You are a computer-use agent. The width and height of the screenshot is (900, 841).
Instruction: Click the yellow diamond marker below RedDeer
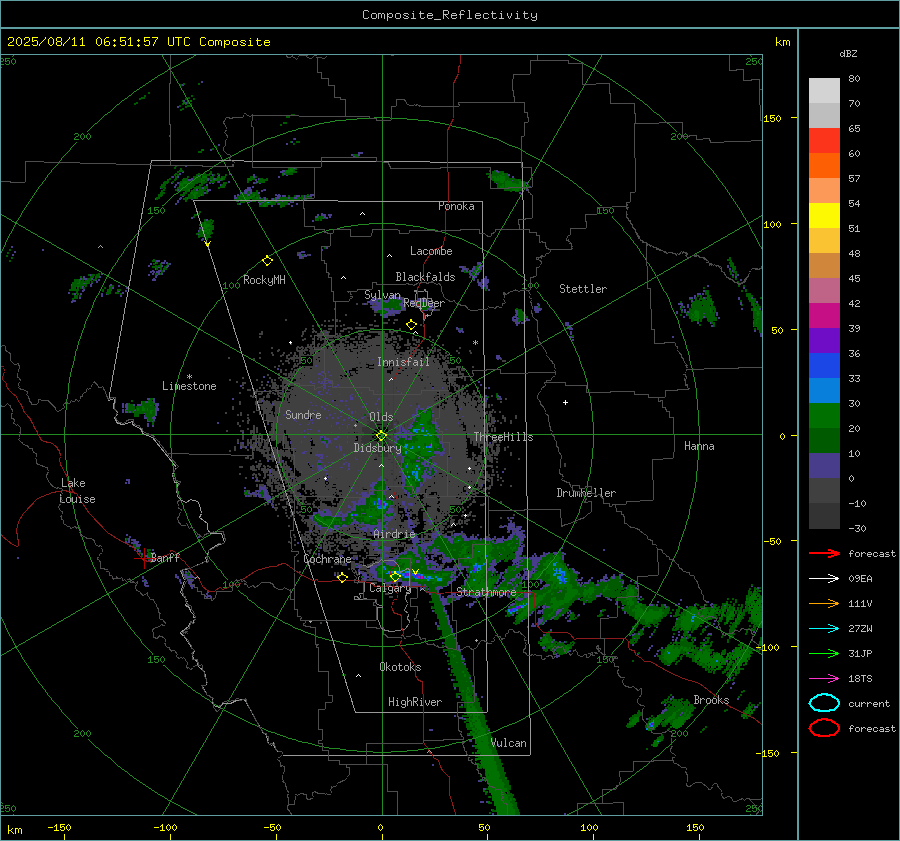411,325
